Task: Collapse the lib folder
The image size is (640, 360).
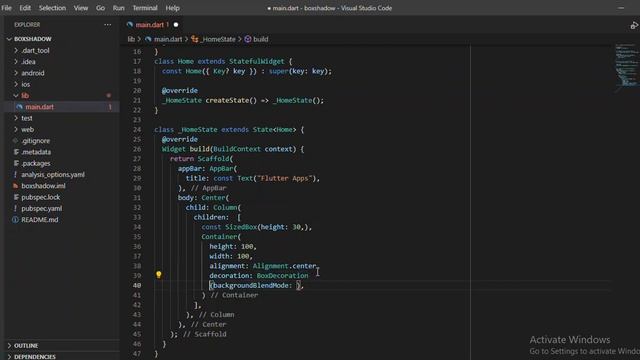Action: pos(25,96)
